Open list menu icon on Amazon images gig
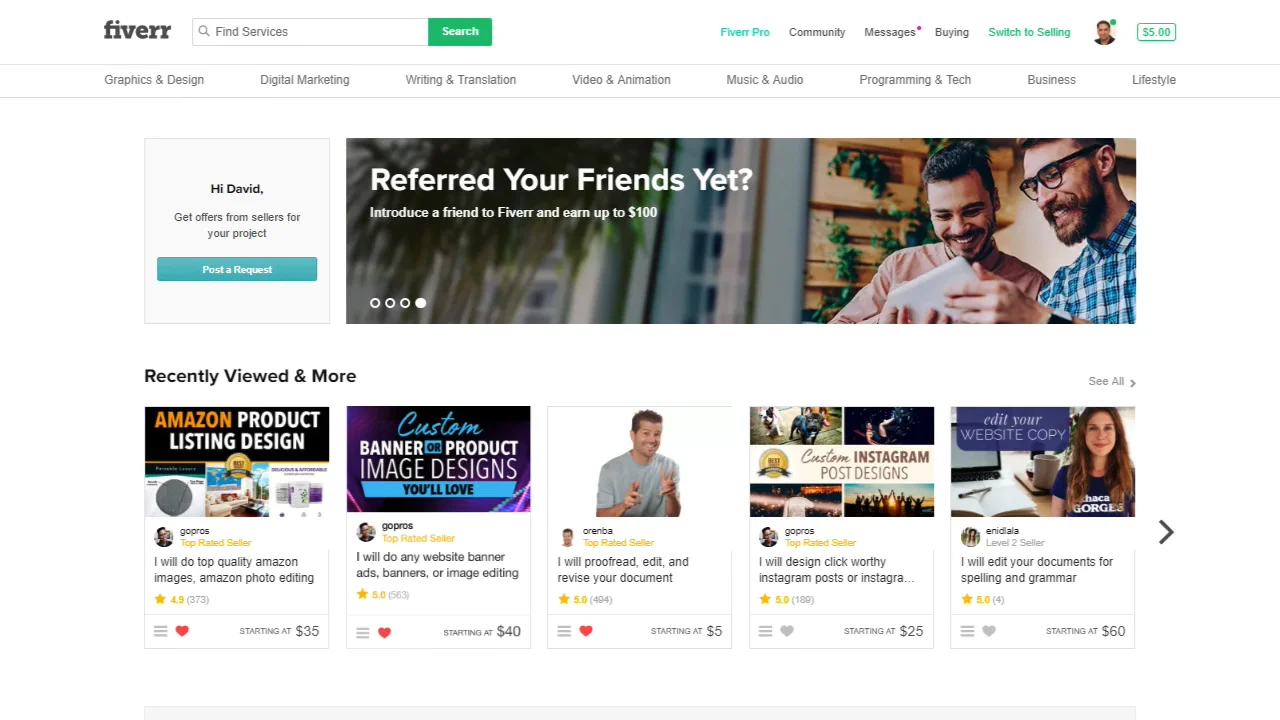 160,631
